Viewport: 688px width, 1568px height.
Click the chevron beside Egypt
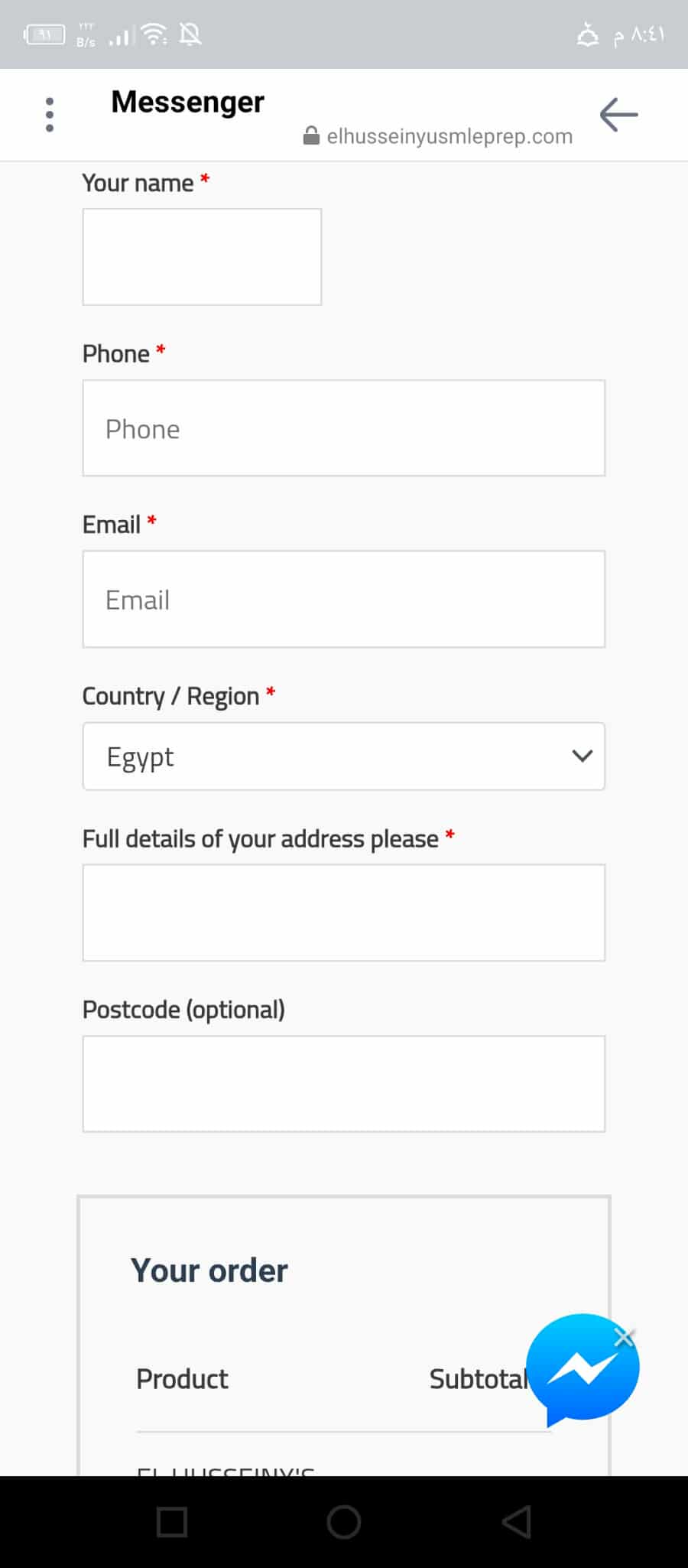(x=583, y=756)
